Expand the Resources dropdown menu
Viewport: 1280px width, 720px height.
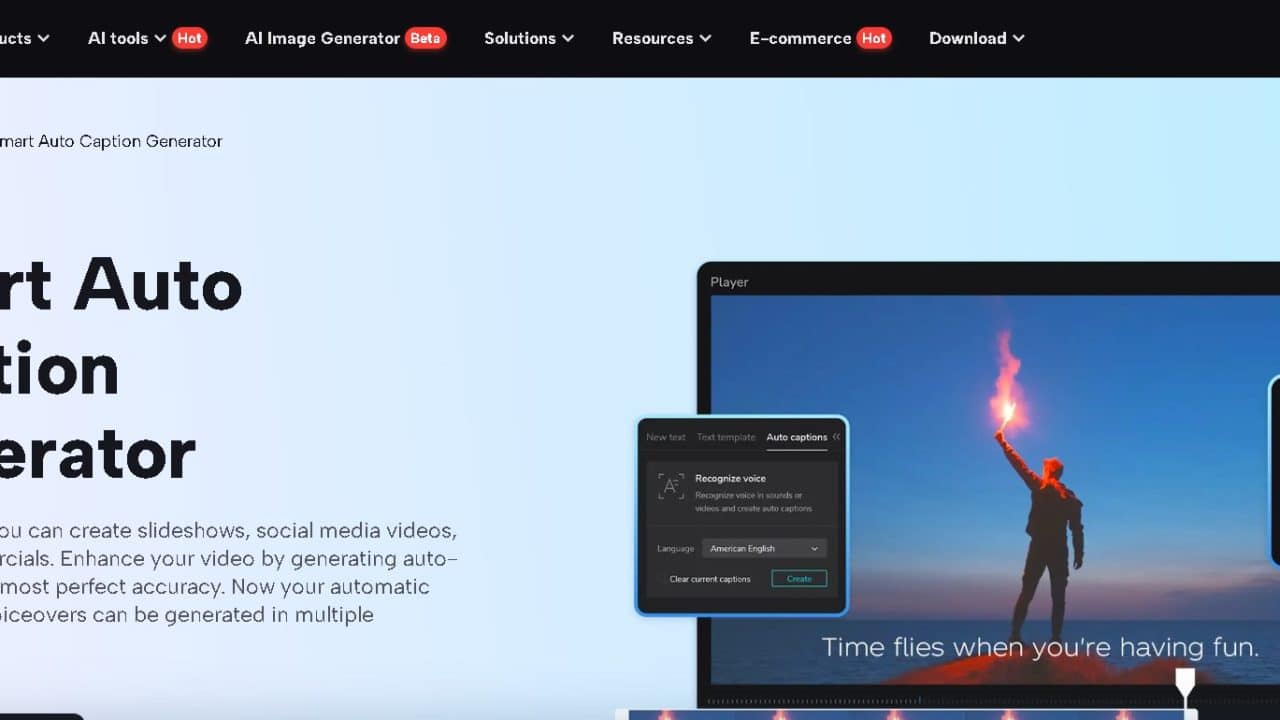(661, 38)
